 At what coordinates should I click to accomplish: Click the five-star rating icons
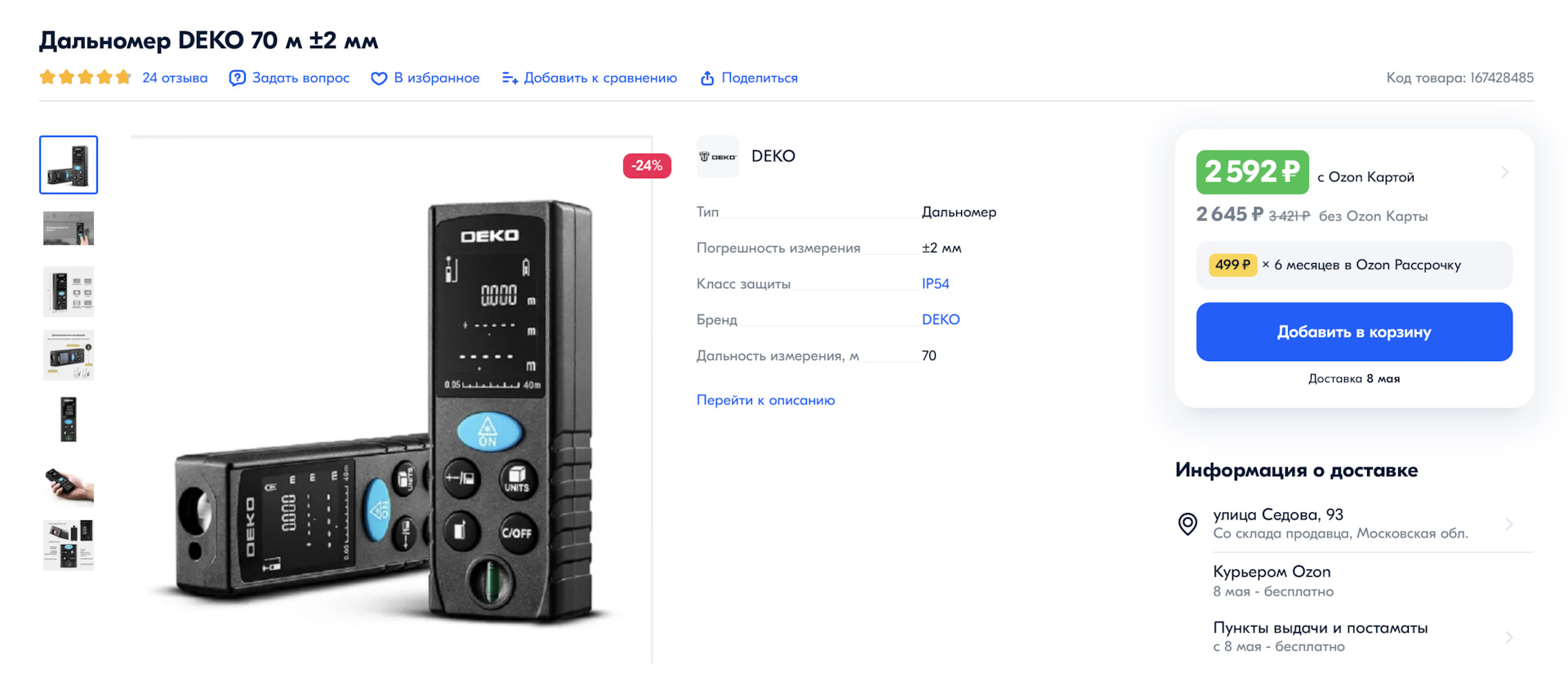click(85, 78)
